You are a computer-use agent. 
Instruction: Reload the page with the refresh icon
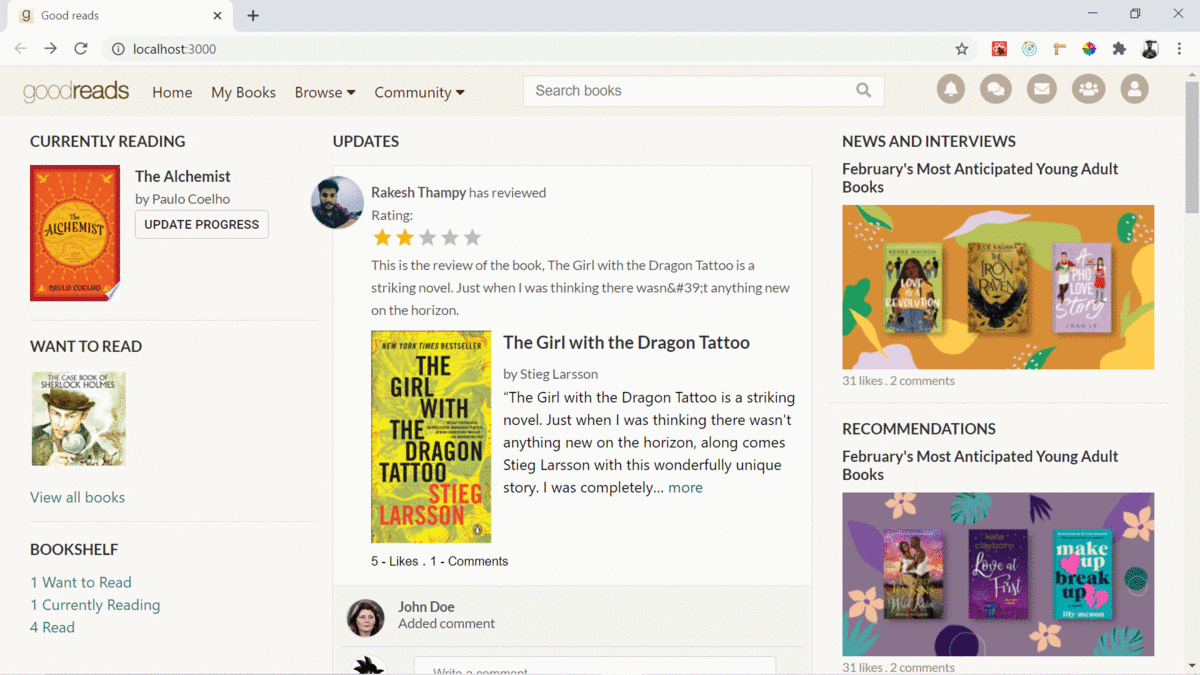[81, 48]
